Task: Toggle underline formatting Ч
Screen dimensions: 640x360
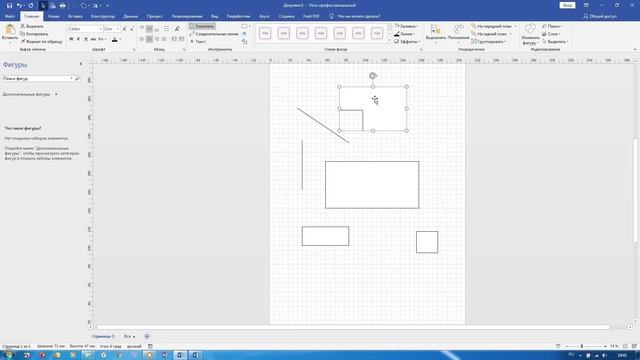Action: (86, 39)
